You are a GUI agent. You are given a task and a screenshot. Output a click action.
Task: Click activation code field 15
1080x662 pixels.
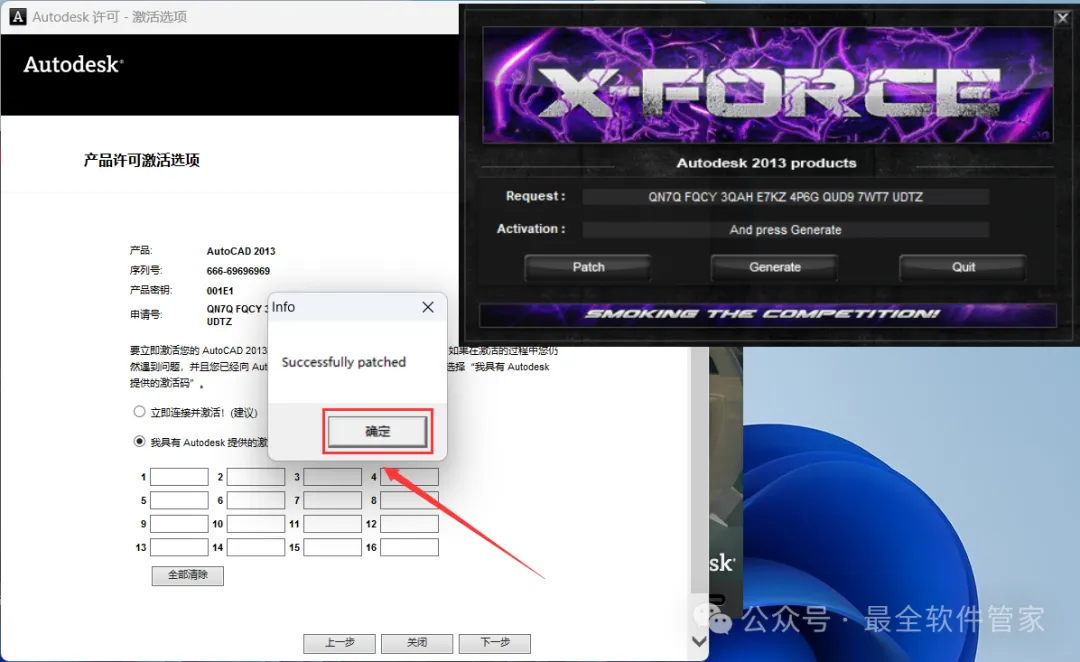click(333, 547)
